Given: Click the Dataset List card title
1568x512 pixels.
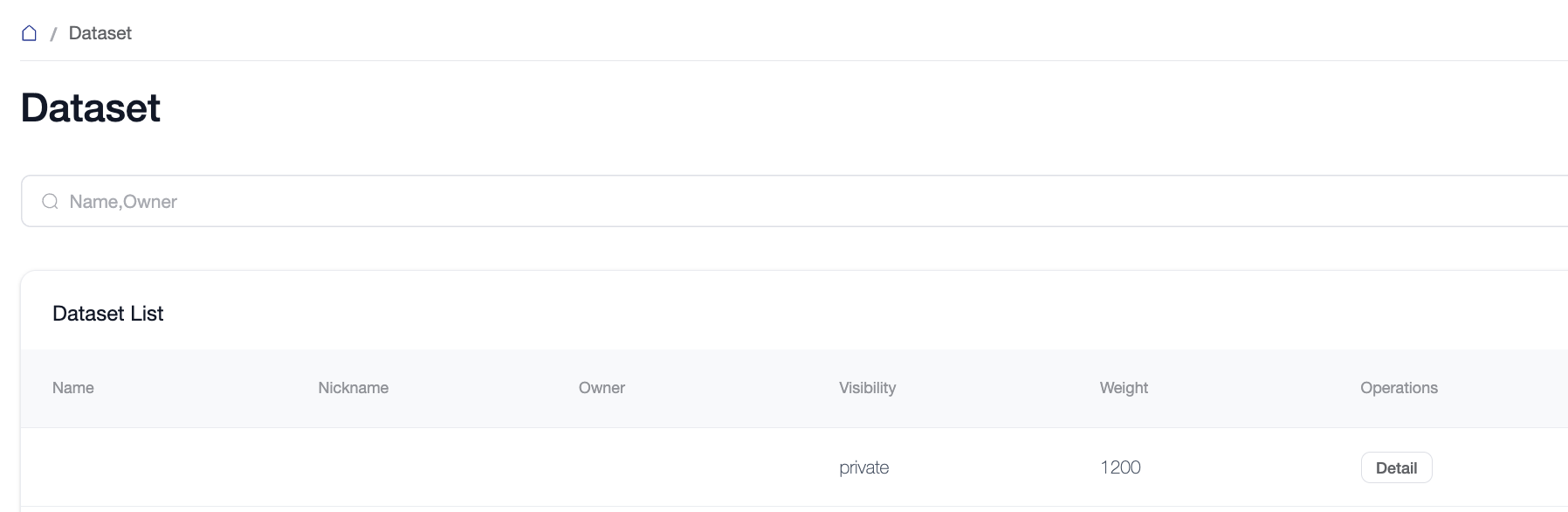Looking at the screenshot, I should tap(107, 314).
